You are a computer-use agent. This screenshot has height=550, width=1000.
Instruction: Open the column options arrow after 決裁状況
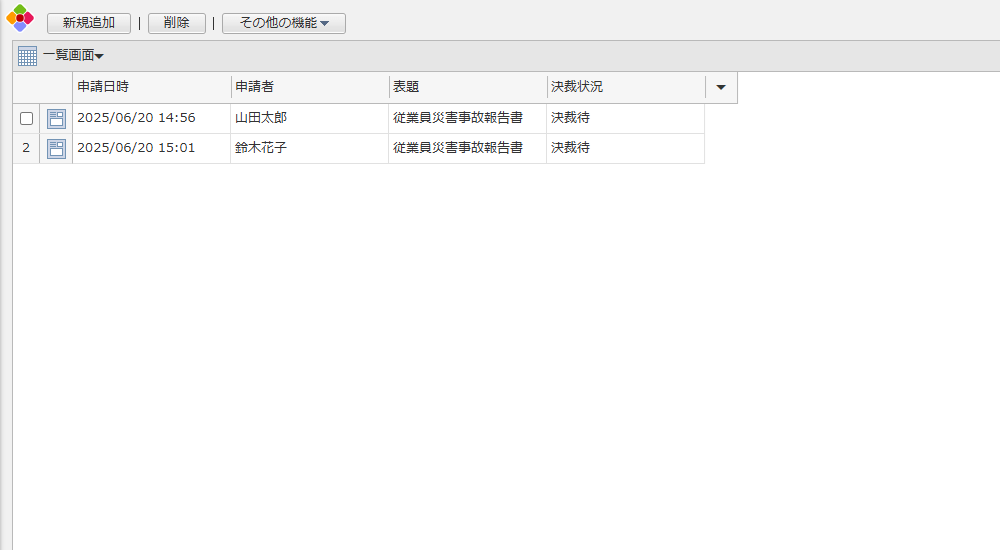pos(721,87)
